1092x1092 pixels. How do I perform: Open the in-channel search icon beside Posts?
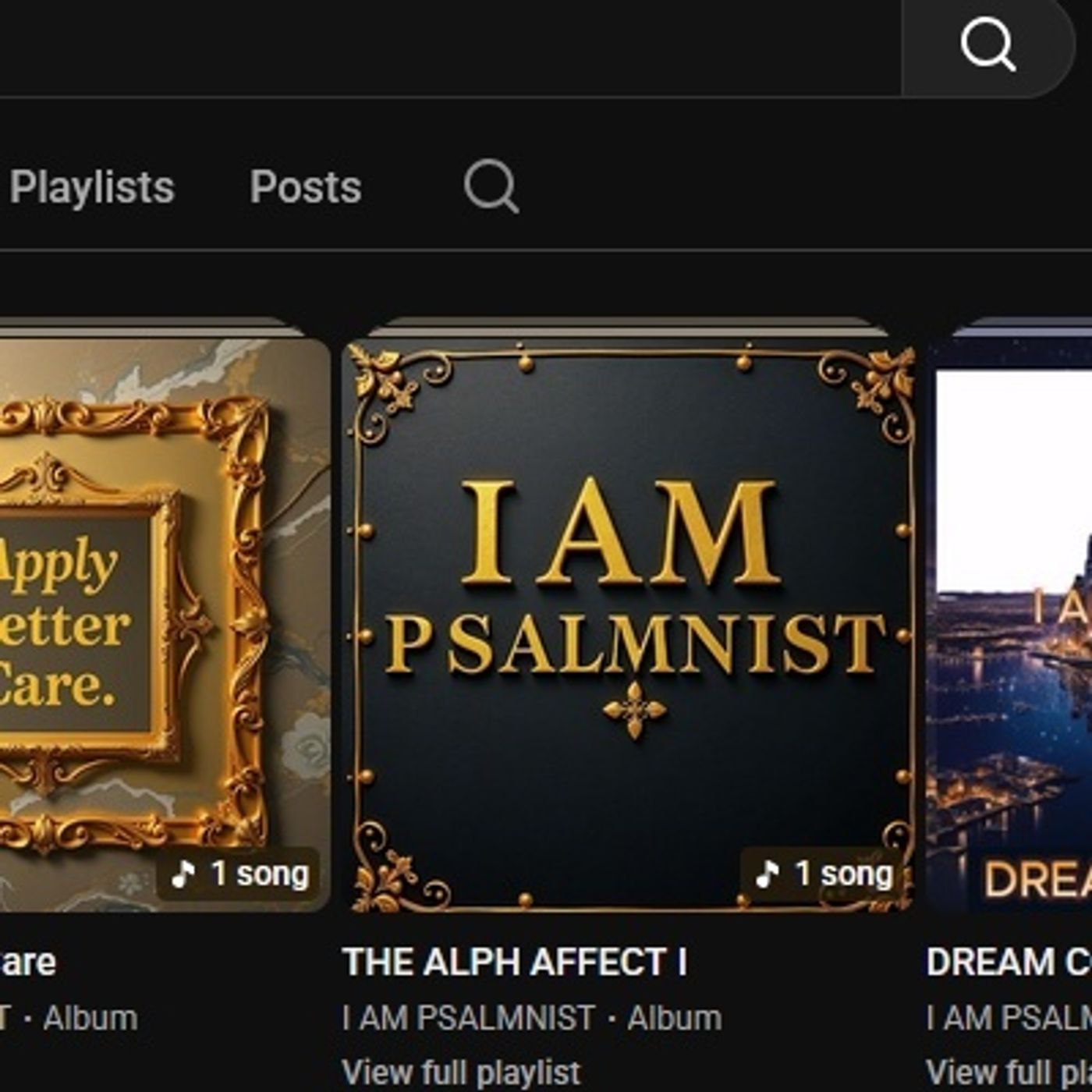(x=491, y=186)
